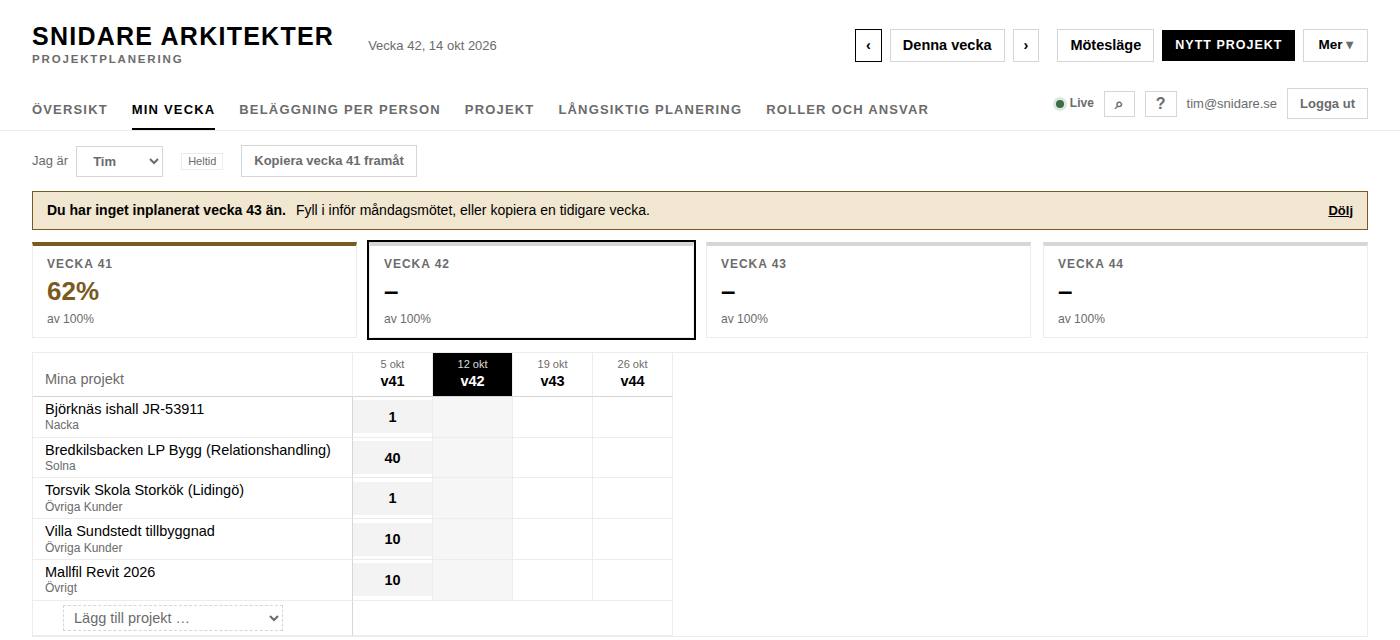The image size is (1400, 640).
Task: Go to previous week with left arrow
Action: [x=868, y=45]
